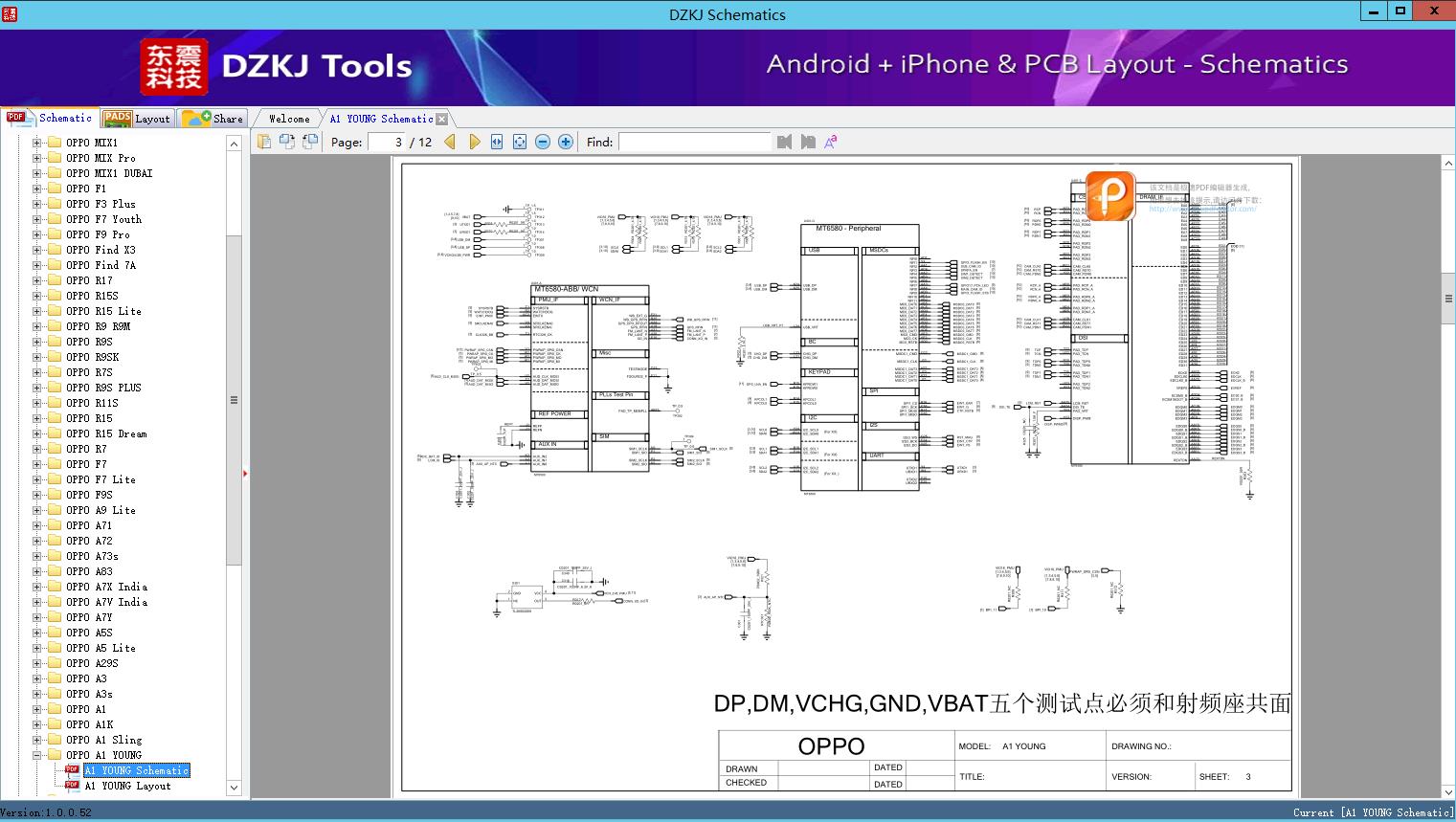
Task: Open the A1 YOUNG Layout file
Action: (127, 786)
